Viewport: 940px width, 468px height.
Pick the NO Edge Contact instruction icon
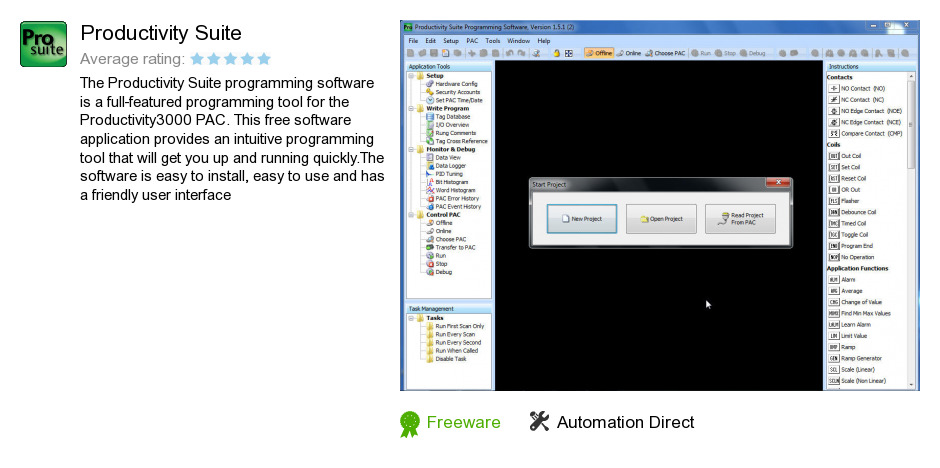point(833,111)
